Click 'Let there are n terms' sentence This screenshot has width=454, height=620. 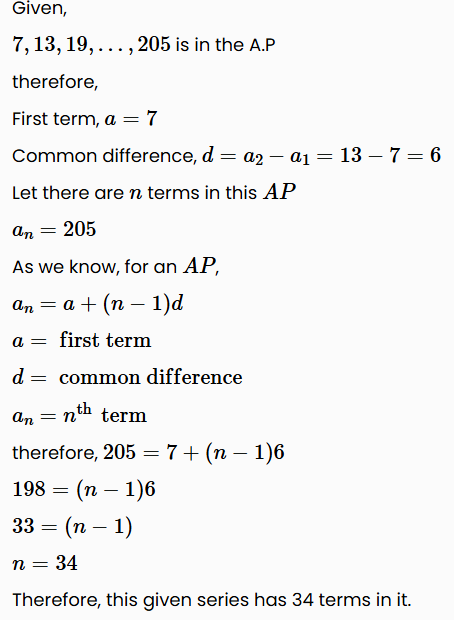pos(154,193)
